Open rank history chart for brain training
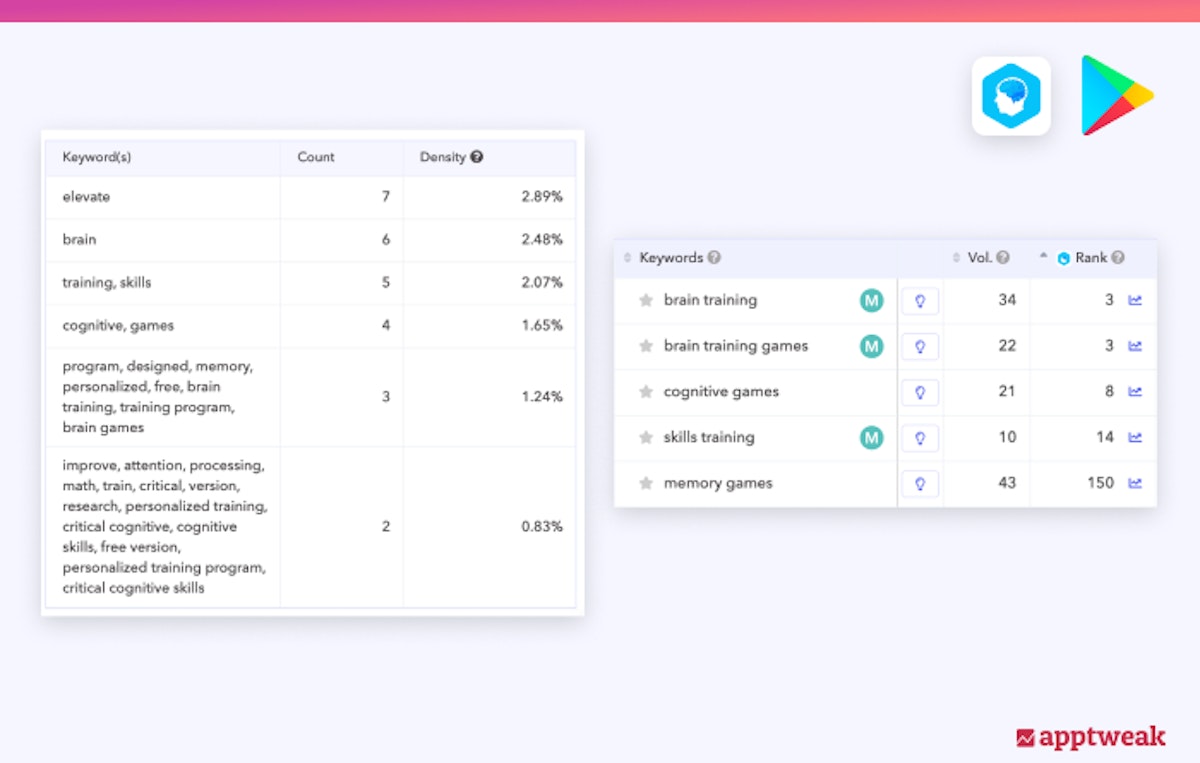Image resolution: width=1200 pixels, height=763 pixels. click(x=1135, y=300)
